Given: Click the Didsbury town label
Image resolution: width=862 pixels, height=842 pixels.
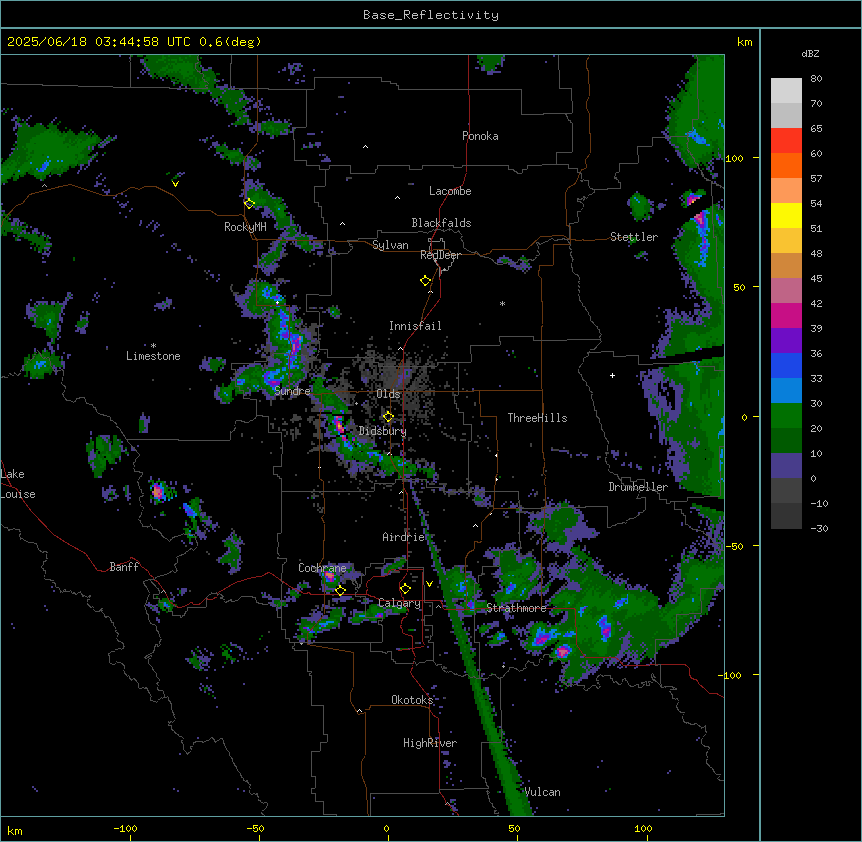Looking at the screenshot, I should click(x=383, y=431).
